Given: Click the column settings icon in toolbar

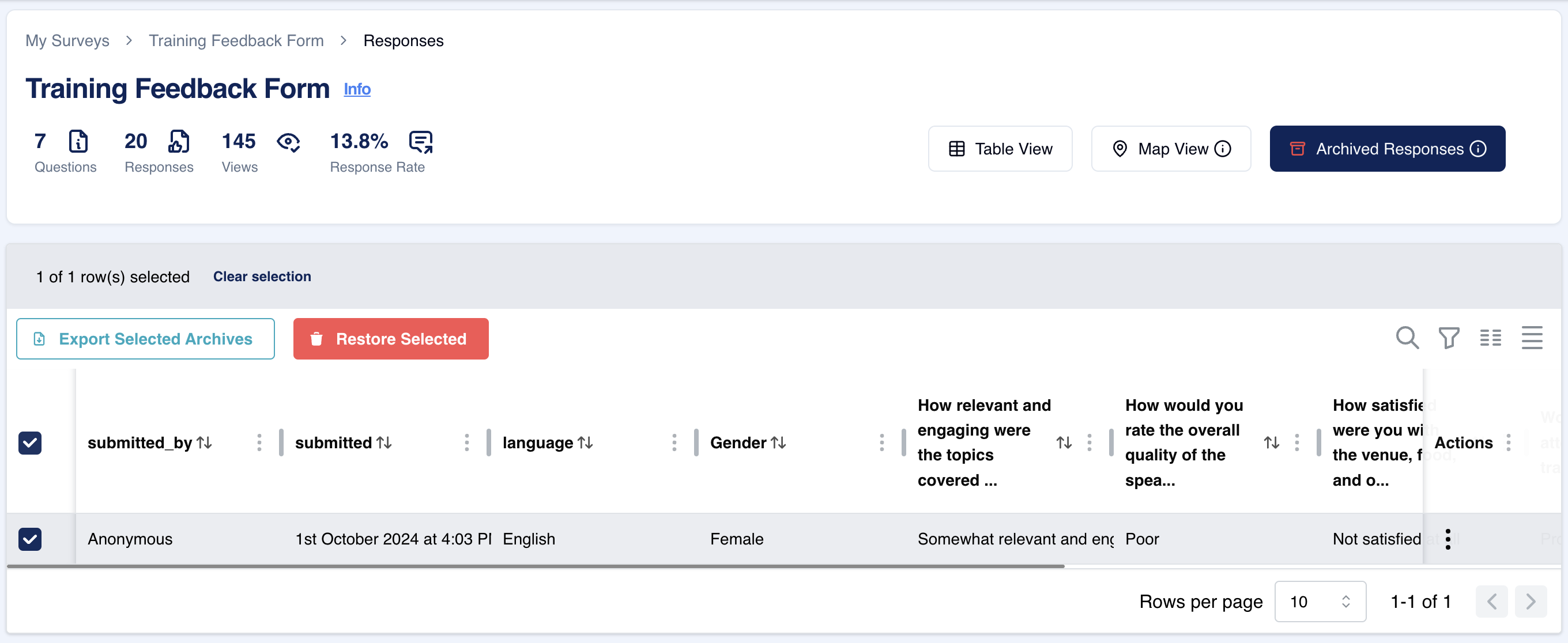Looking at the screenshot, I should 1491,338.
